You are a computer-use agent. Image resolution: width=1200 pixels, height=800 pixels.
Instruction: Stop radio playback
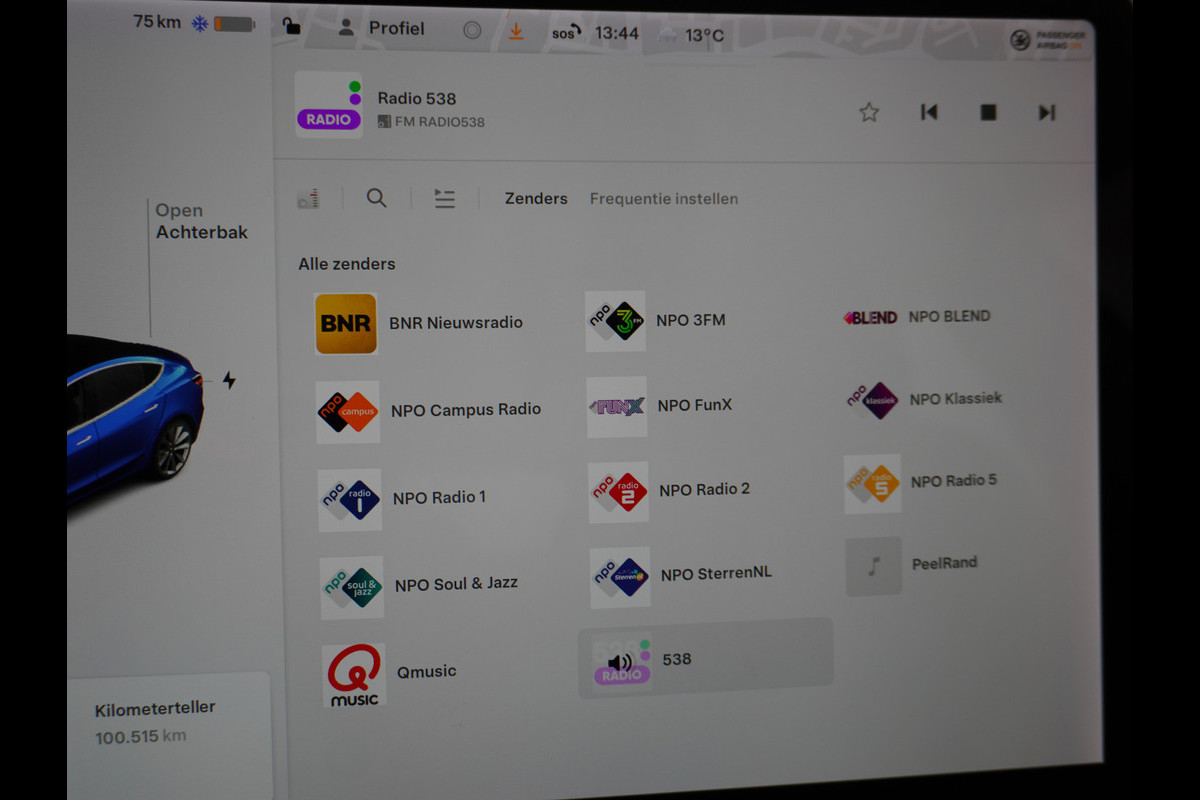point(988,113)
